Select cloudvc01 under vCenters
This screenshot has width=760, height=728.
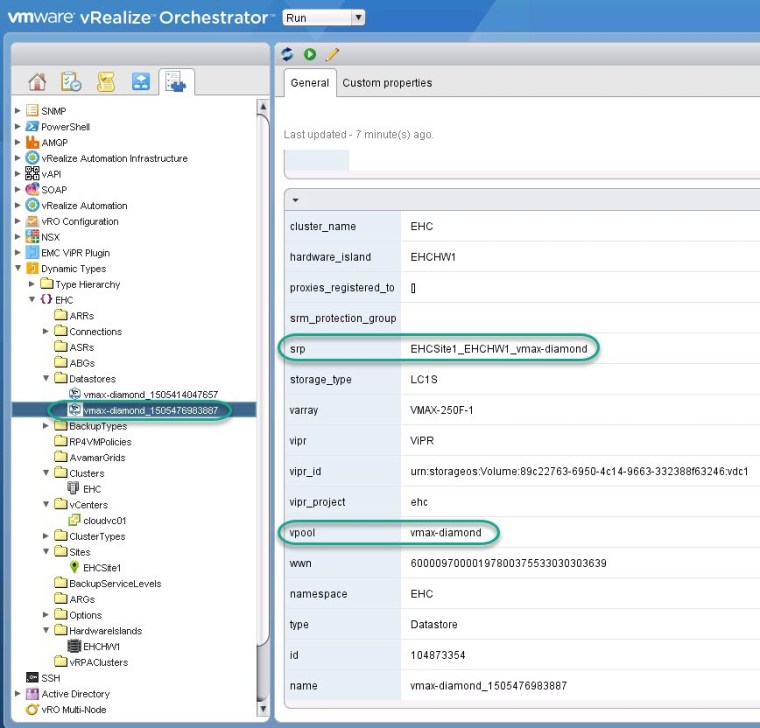click(104, 521)
